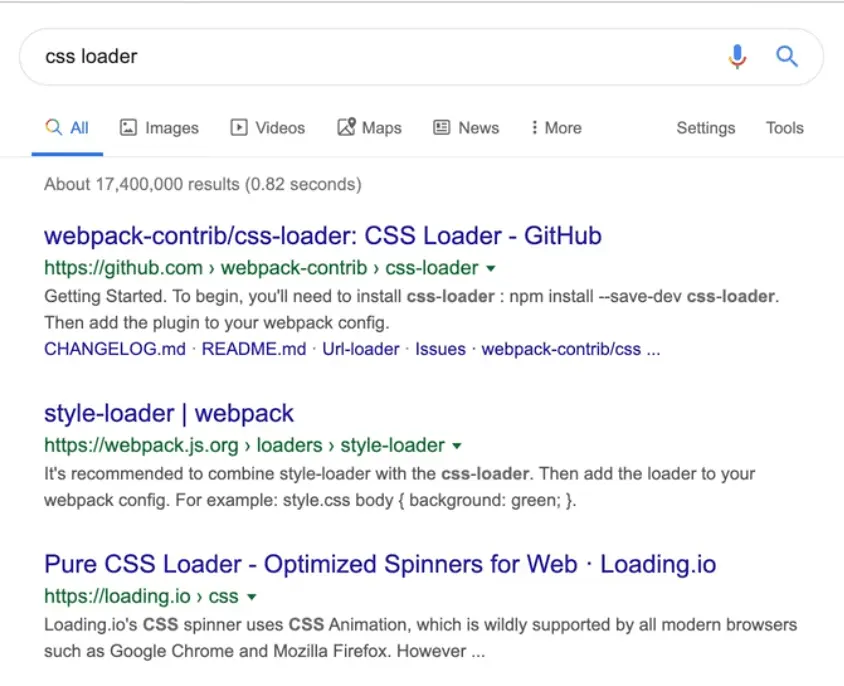Viewport: 844px width, 686px height.
Task: Open the webpack-contrib/css-loader GitHub result
Action: click(x=323, y=237)
